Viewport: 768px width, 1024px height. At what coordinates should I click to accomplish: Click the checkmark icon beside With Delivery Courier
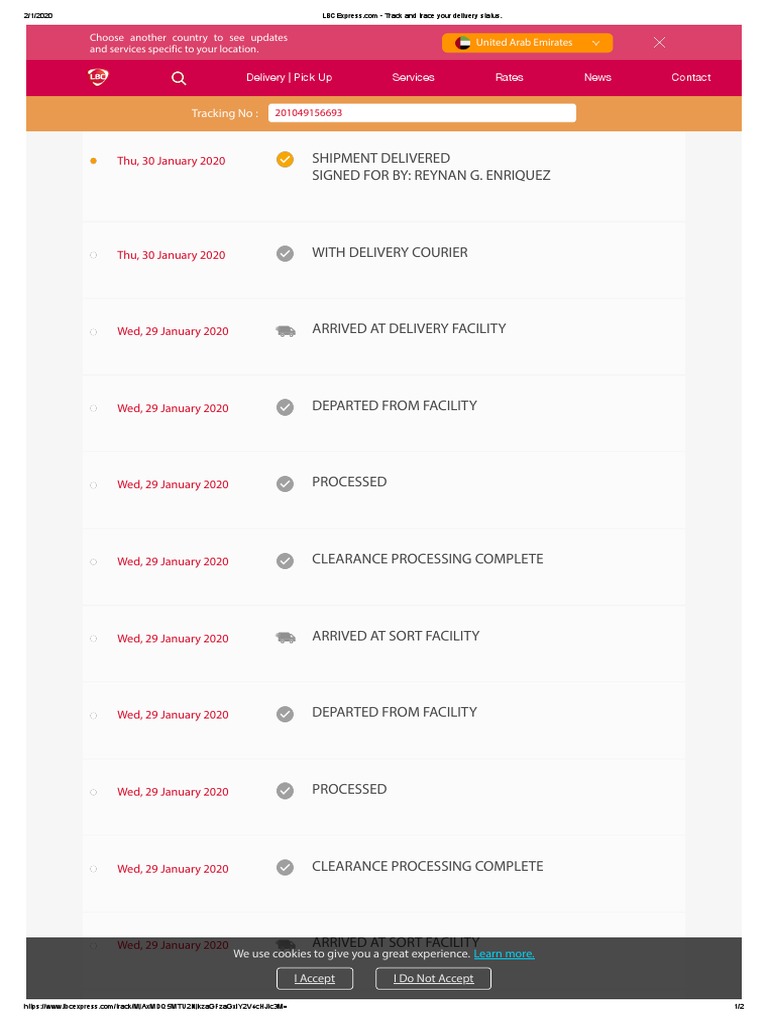click(x=285, y=254)
